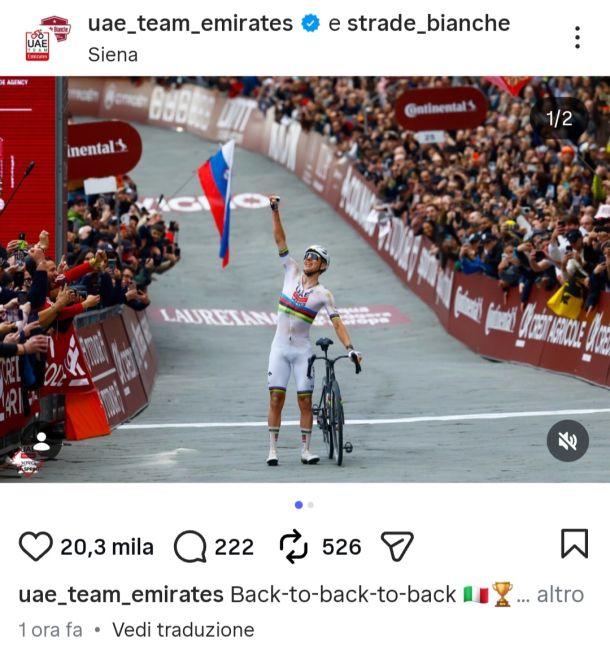Open uae_team_emirates username in the caption

point(121,595)
